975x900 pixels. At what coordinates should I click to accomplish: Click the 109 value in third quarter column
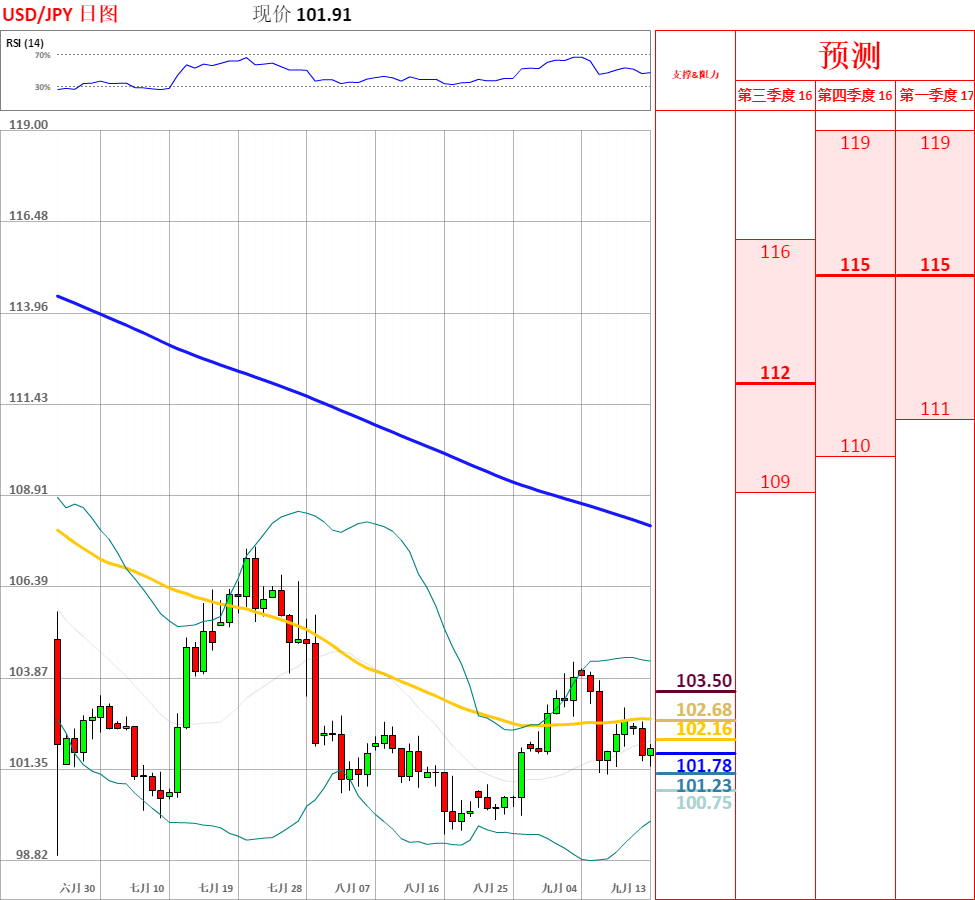coord(775,481)
